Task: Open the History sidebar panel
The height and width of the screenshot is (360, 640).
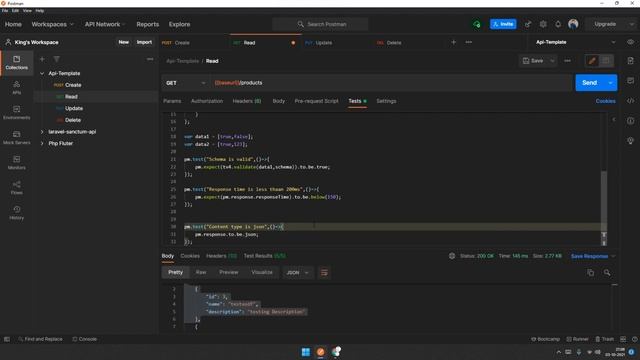Action: pyautogui.click(x=17, y=213)
